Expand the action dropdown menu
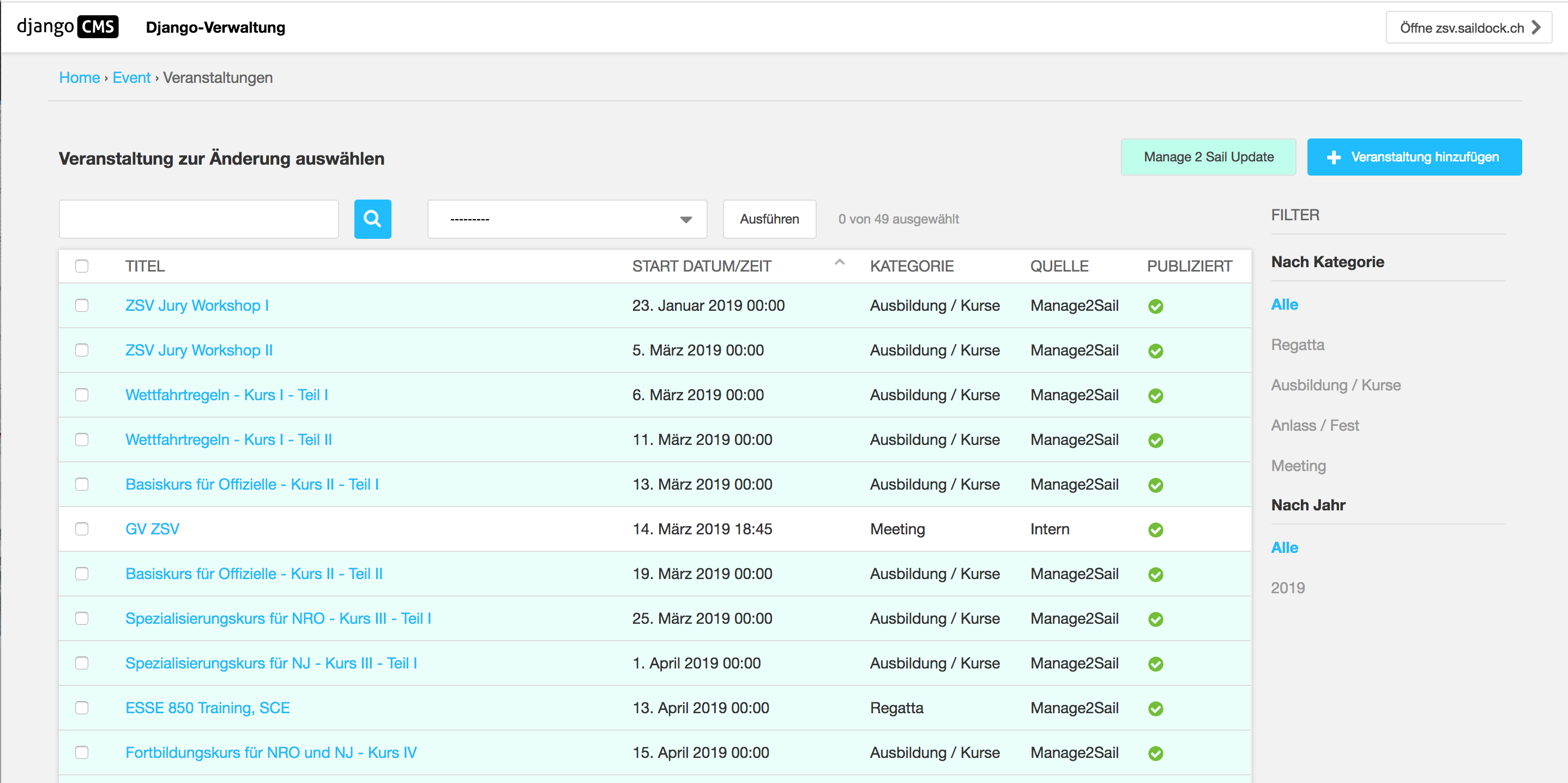Screen dimensions: 1568x783 tap(566, 218)
